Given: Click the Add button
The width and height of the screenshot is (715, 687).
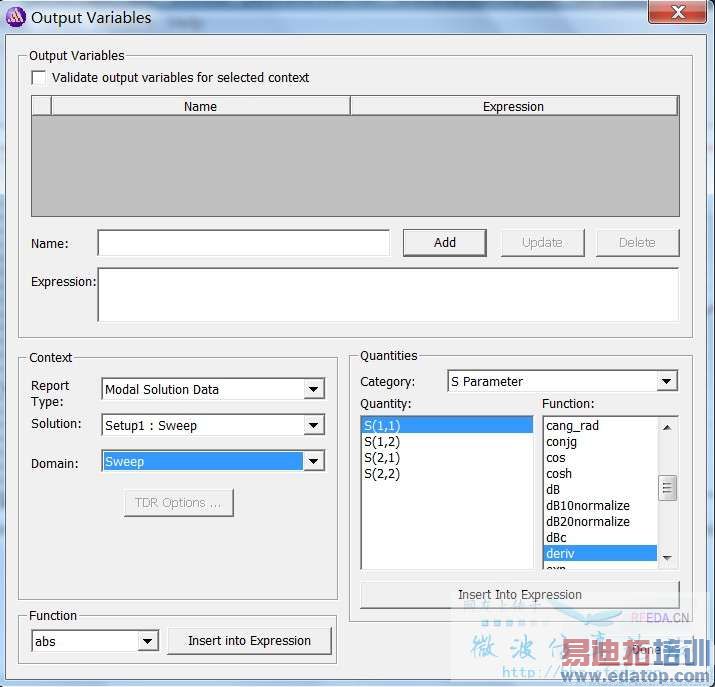Looking at the screenshot, I should [445, 243].
